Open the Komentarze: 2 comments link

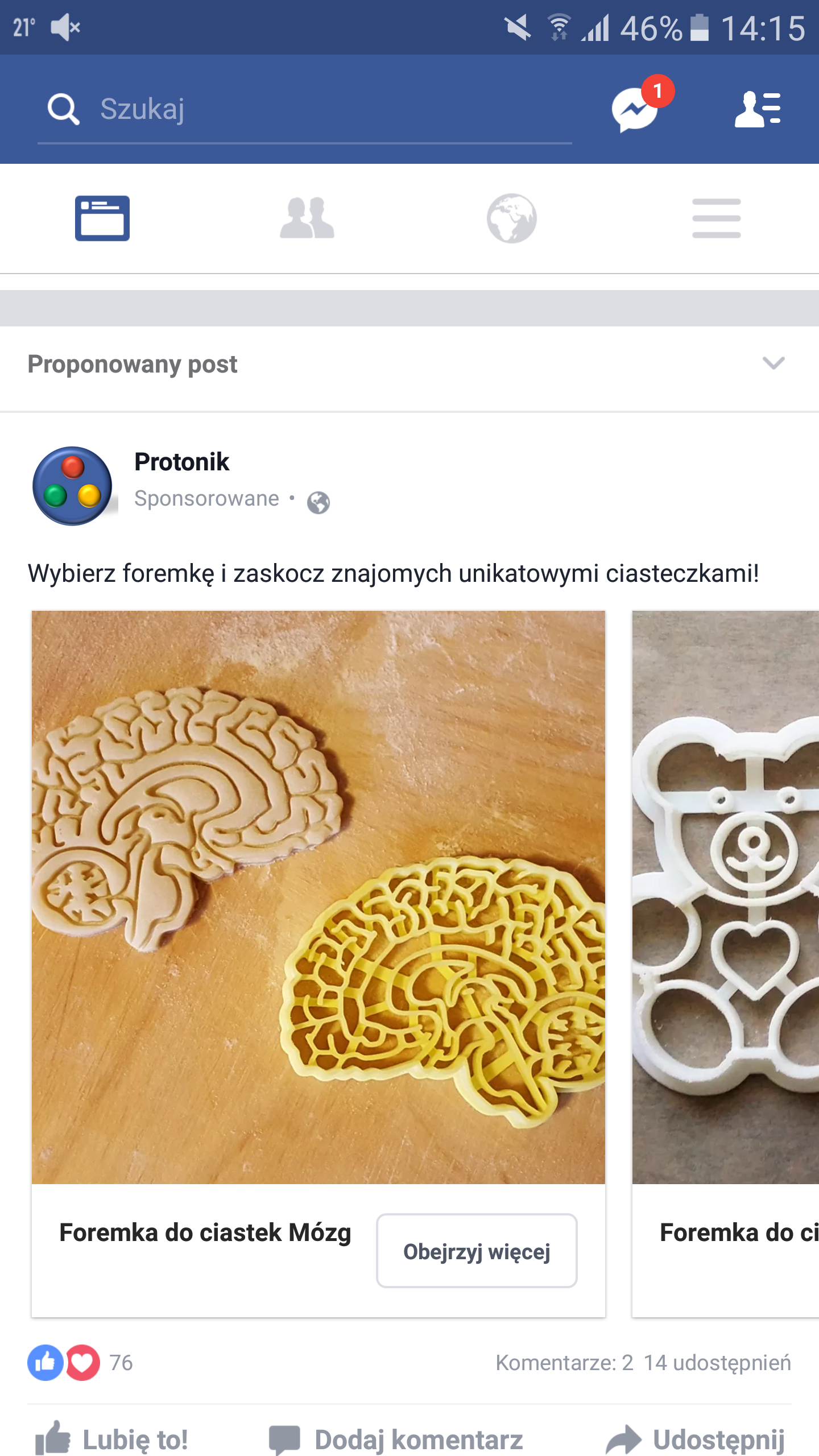tap(564, 1363)
